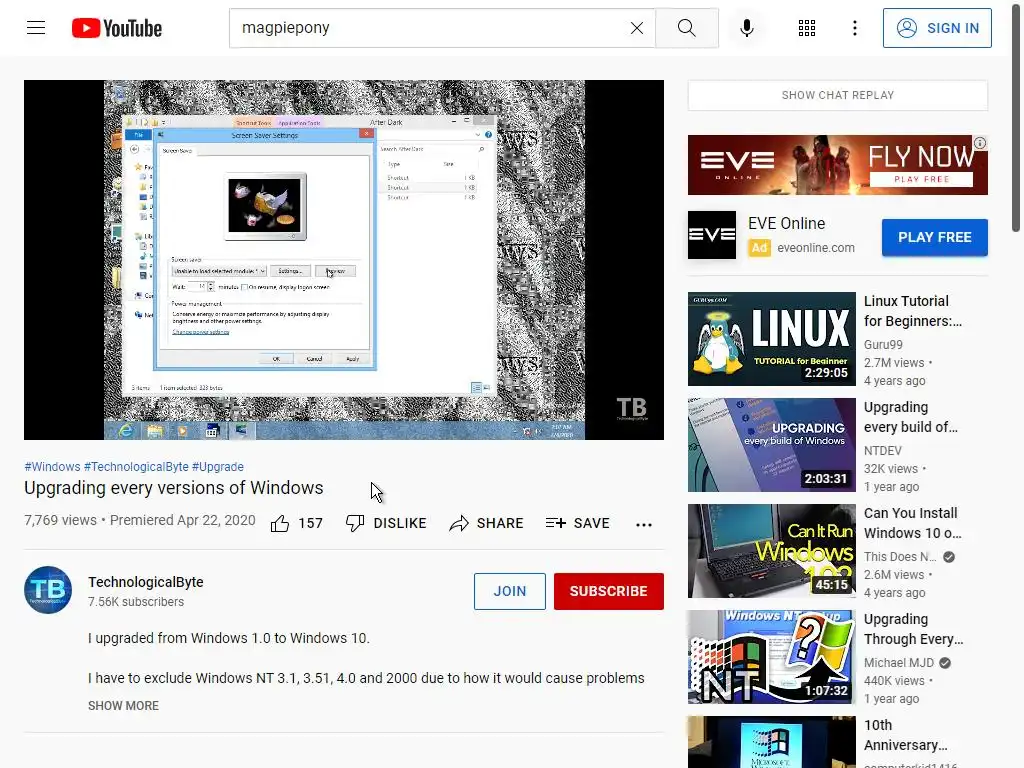Open the TechnologicalByte channel name
The width and height of the screenshot is (1024, 768).
tap(146, 582)
